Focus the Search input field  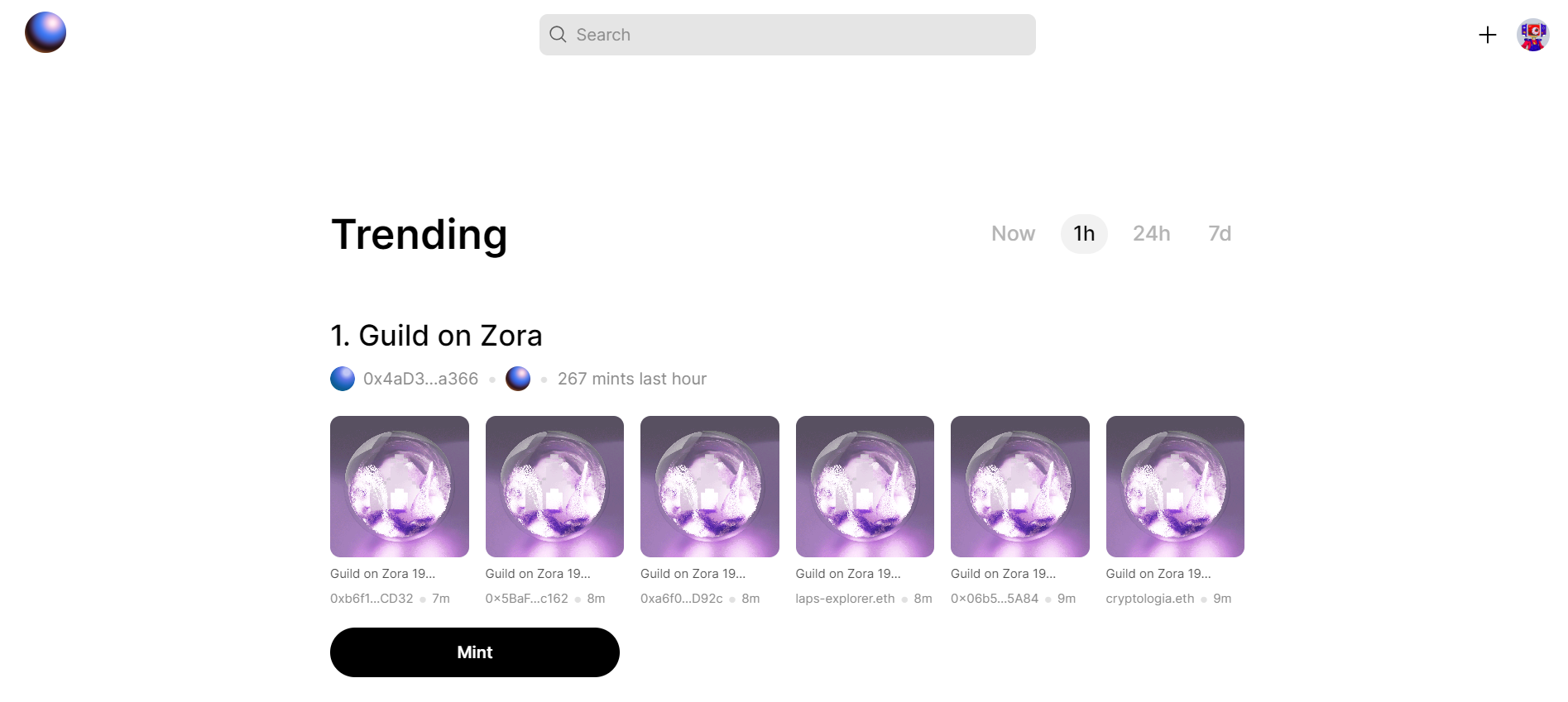pos(794,35)
